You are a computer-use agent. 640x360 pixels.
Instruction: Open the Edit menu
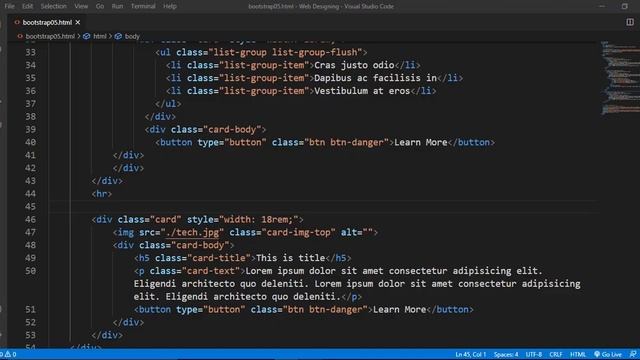point(27,6)
